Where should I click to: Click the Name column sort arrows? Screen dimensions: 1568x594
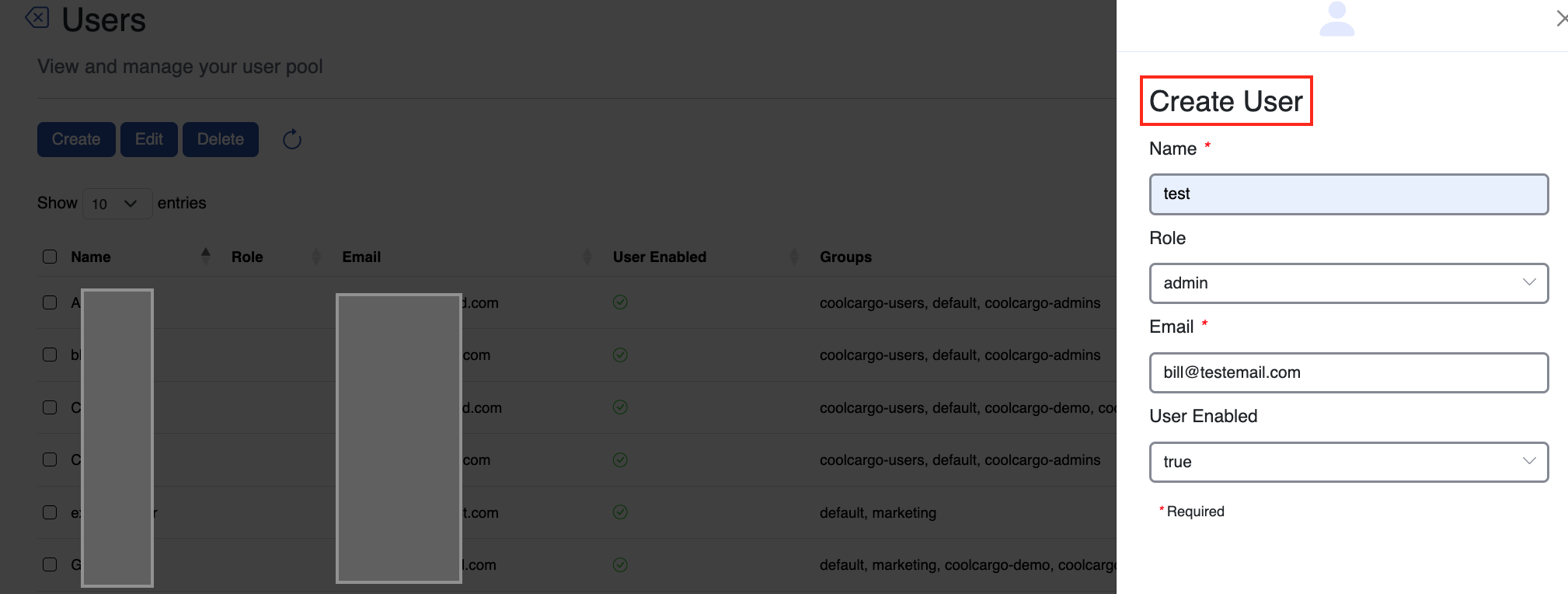click(205, 256)
